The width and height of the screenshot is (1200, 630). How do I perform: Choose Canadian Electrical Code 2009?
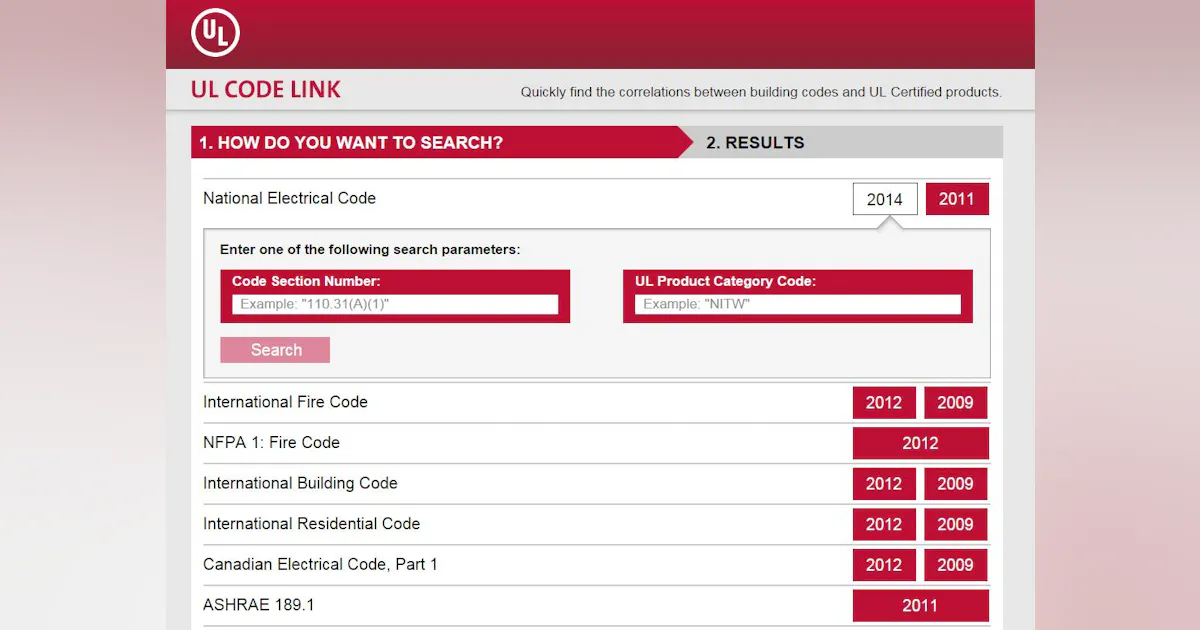click(956, 565)
